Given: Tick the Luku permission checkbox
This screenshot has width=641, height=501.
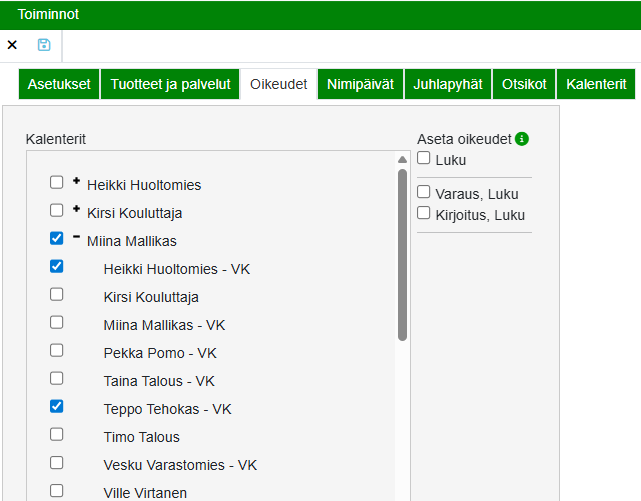Looking at the screenshot, I should tap(424, 158).
